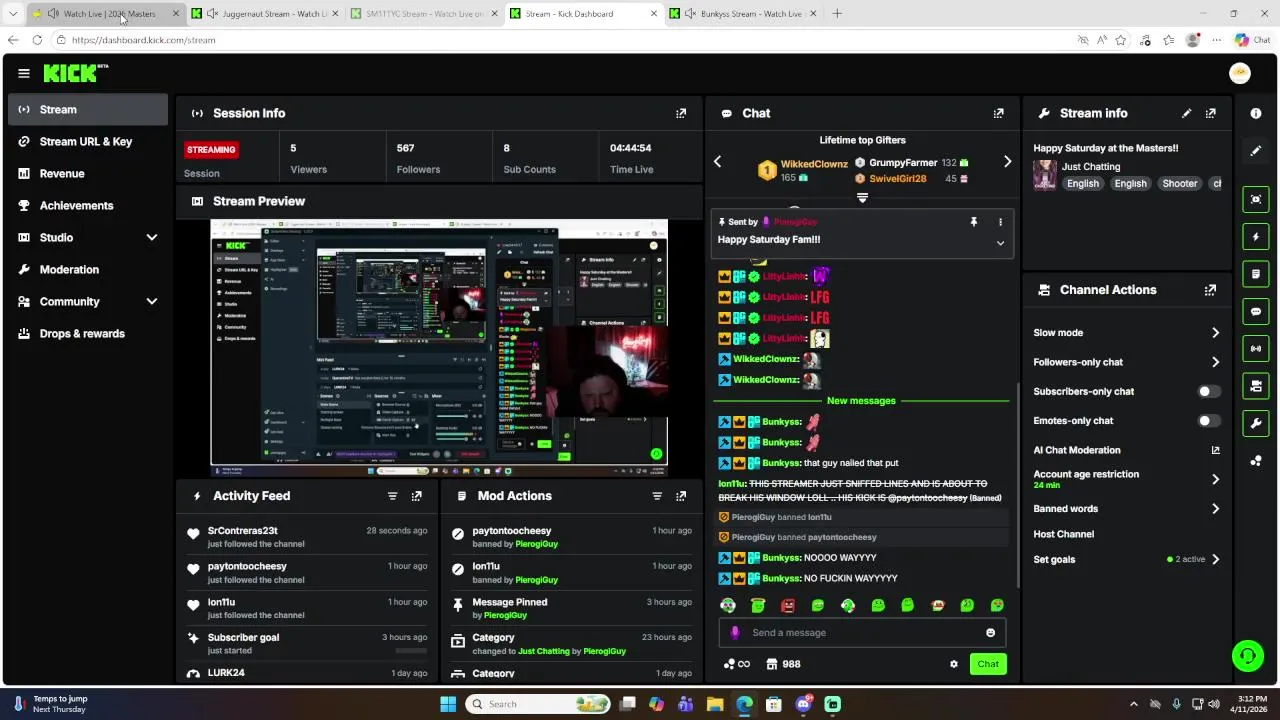The image size is (1280, 720).
Task: Toggle the wrench stream info widget in right rail
Action: [1256, 423]
